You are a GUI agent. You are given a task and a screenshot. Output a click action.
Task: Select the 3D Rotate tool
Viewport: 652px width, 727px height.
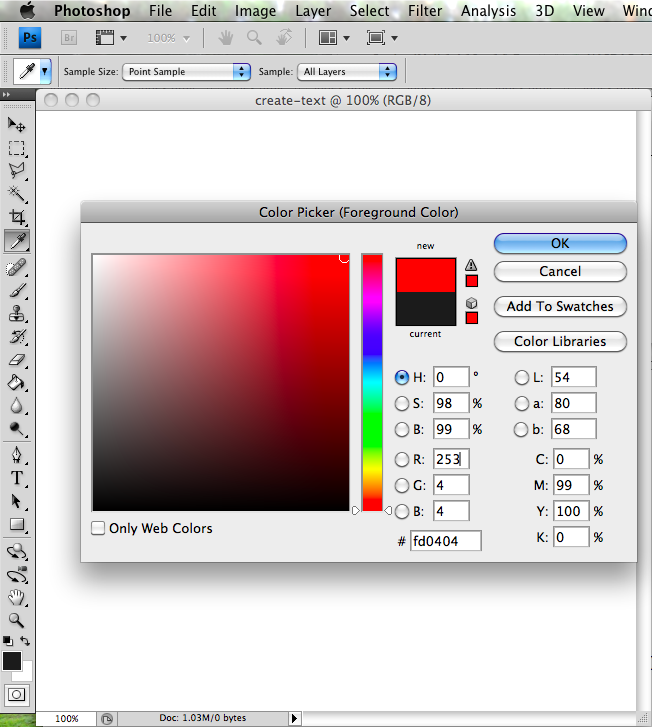(x=17, y=551)
